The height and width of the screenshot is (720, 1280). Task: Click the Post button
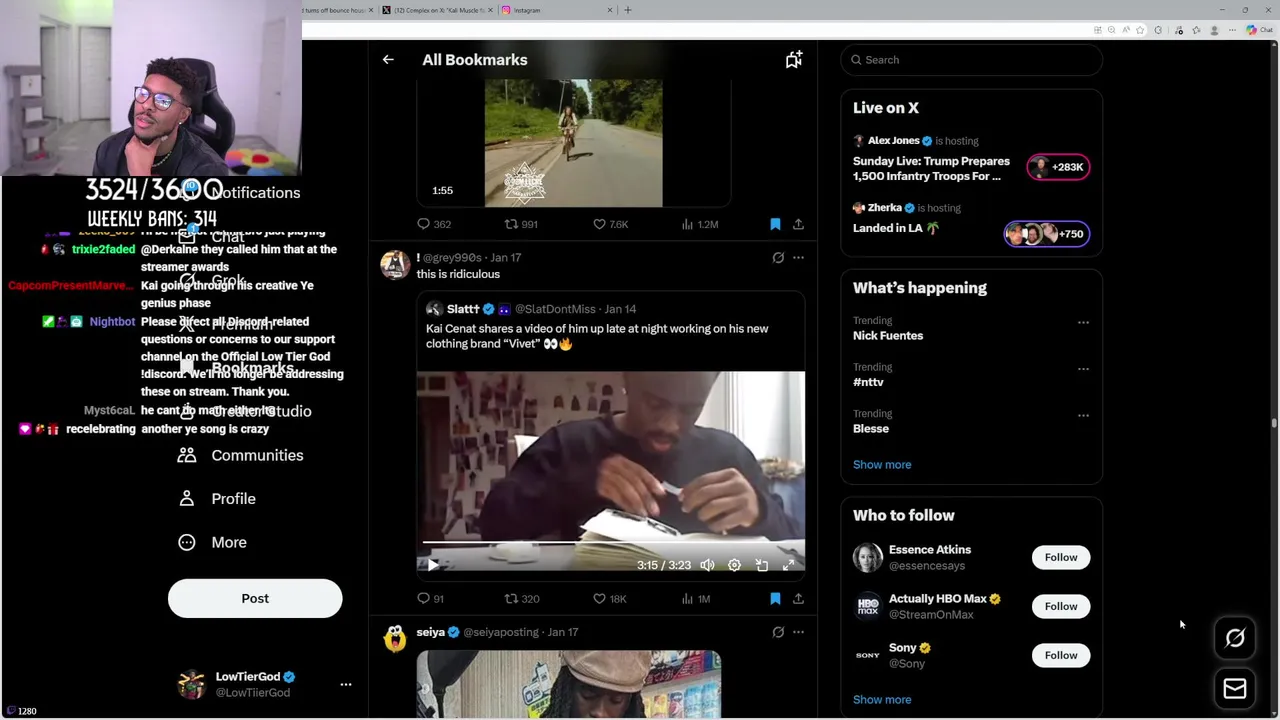pyautogui.click(x=255, y=598)
